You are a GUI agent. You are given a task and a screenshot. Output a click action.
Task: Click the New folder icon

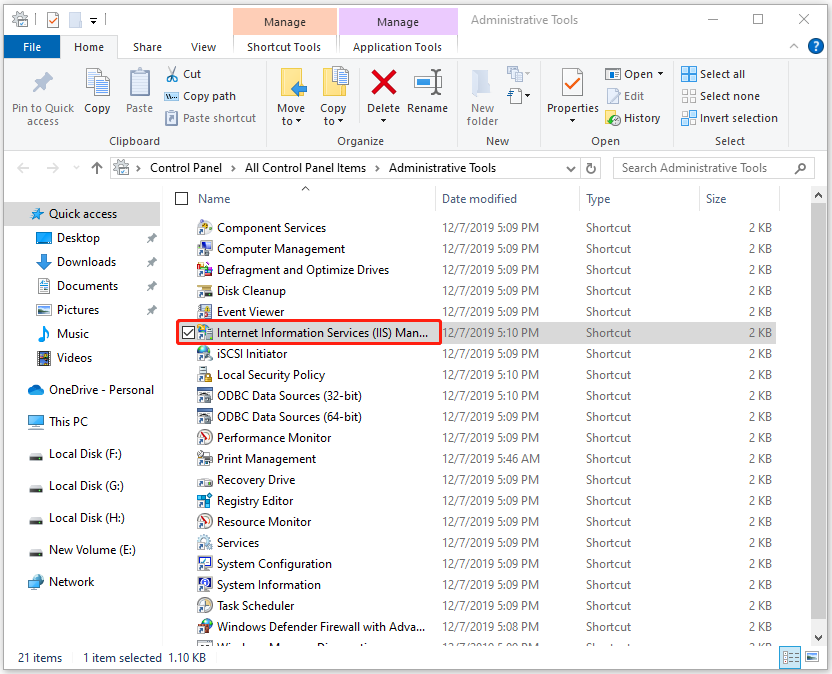[x=482, y=83]
